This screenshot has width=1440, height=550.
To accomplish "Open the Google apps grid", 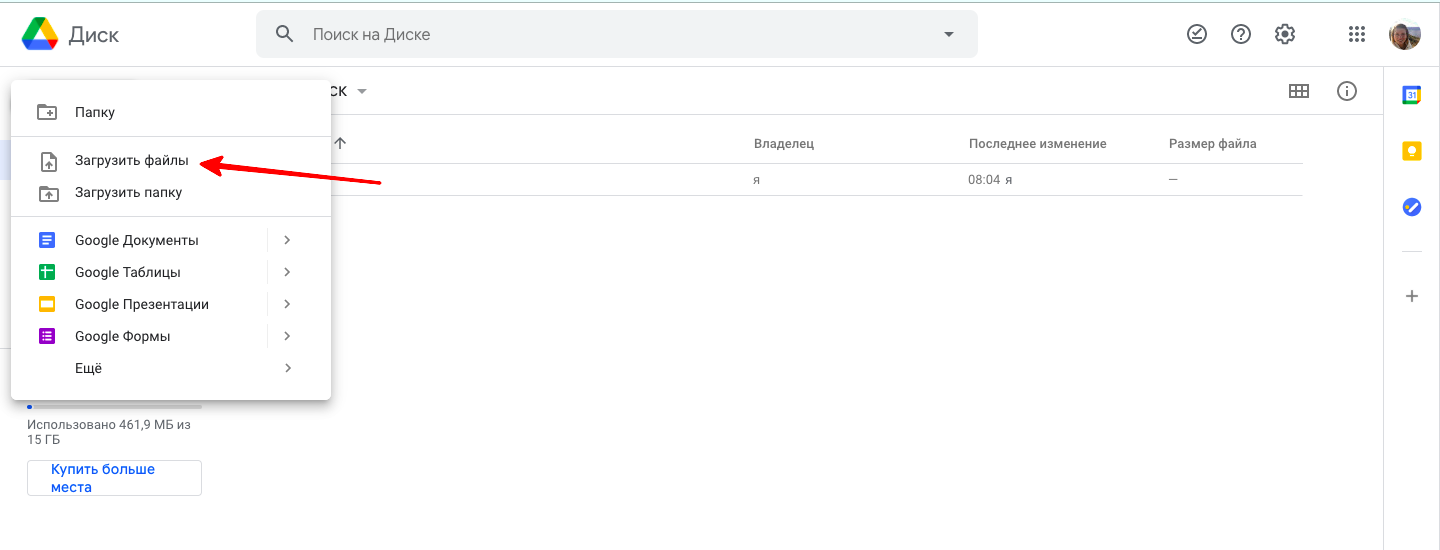I will click(x=1357, y=34).
